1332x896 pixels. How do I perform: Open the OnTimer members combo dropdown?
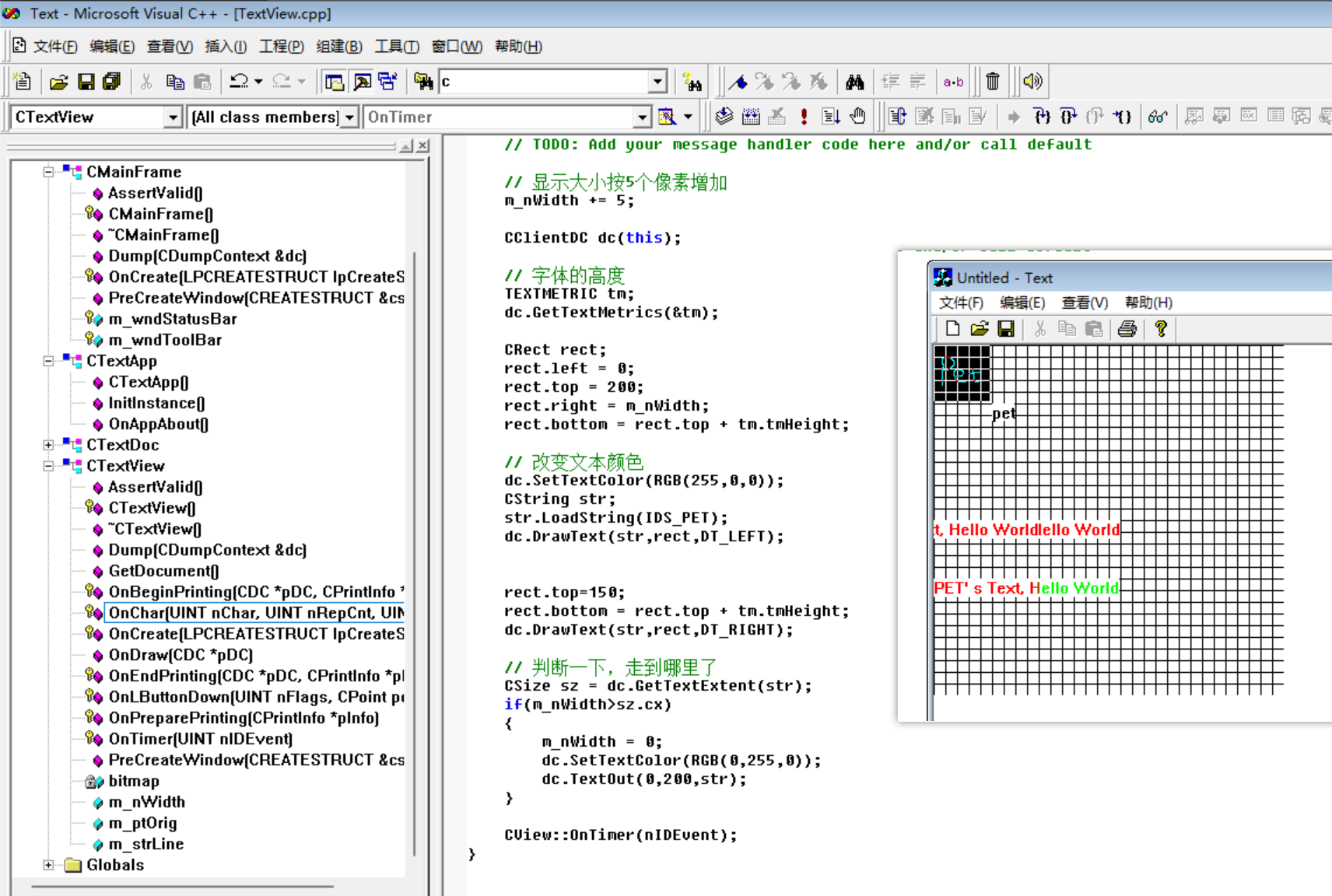[642, 117]
